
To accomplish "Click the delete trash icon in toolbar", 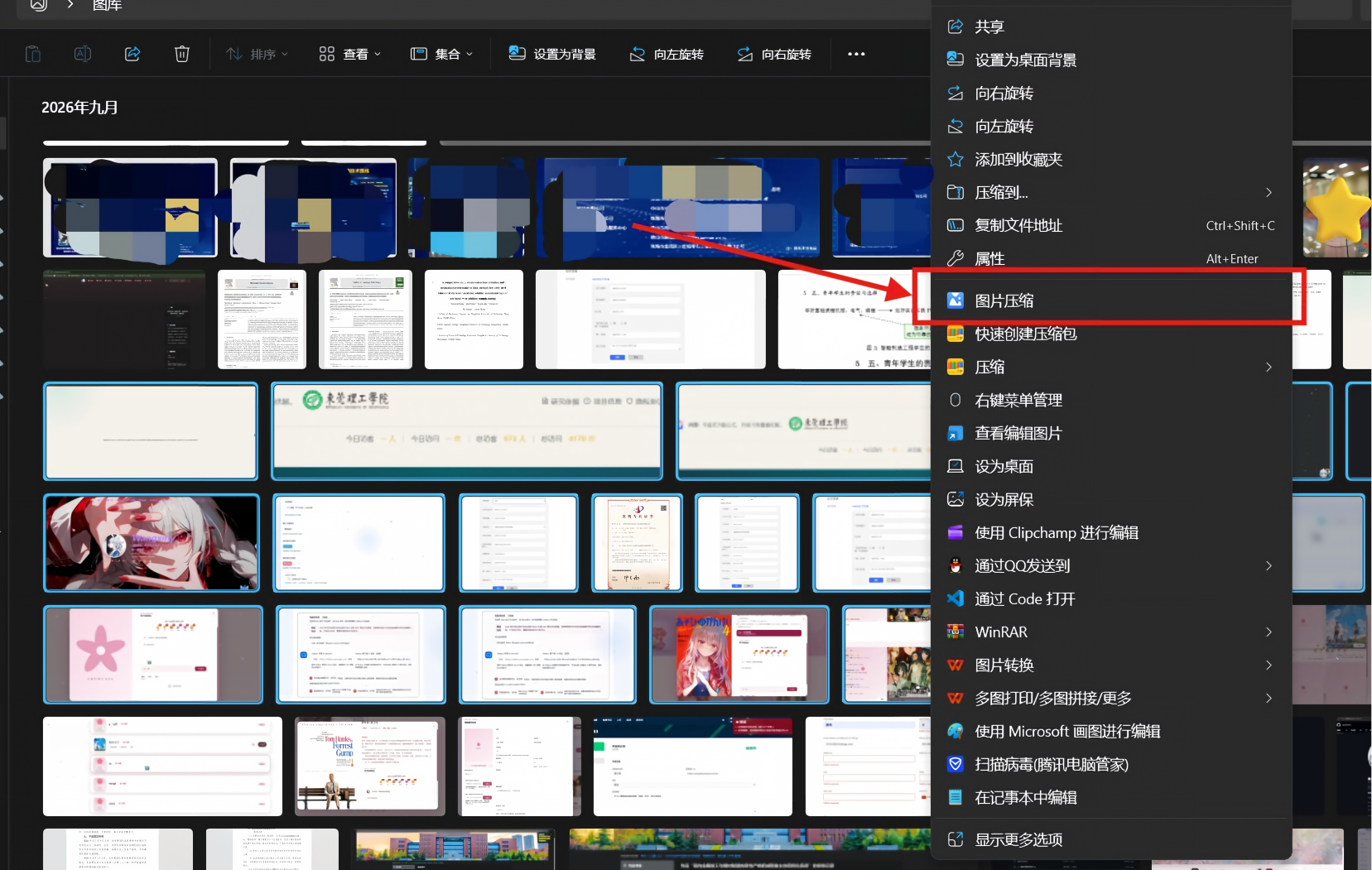I will pos(182,54).
